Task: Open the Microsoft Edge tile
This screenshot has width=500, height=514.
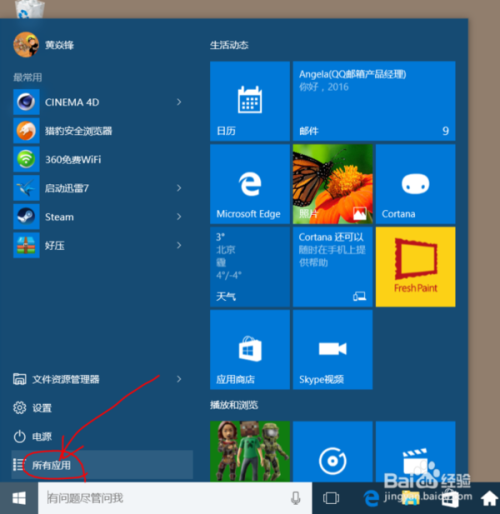Action: pos(250,184)
